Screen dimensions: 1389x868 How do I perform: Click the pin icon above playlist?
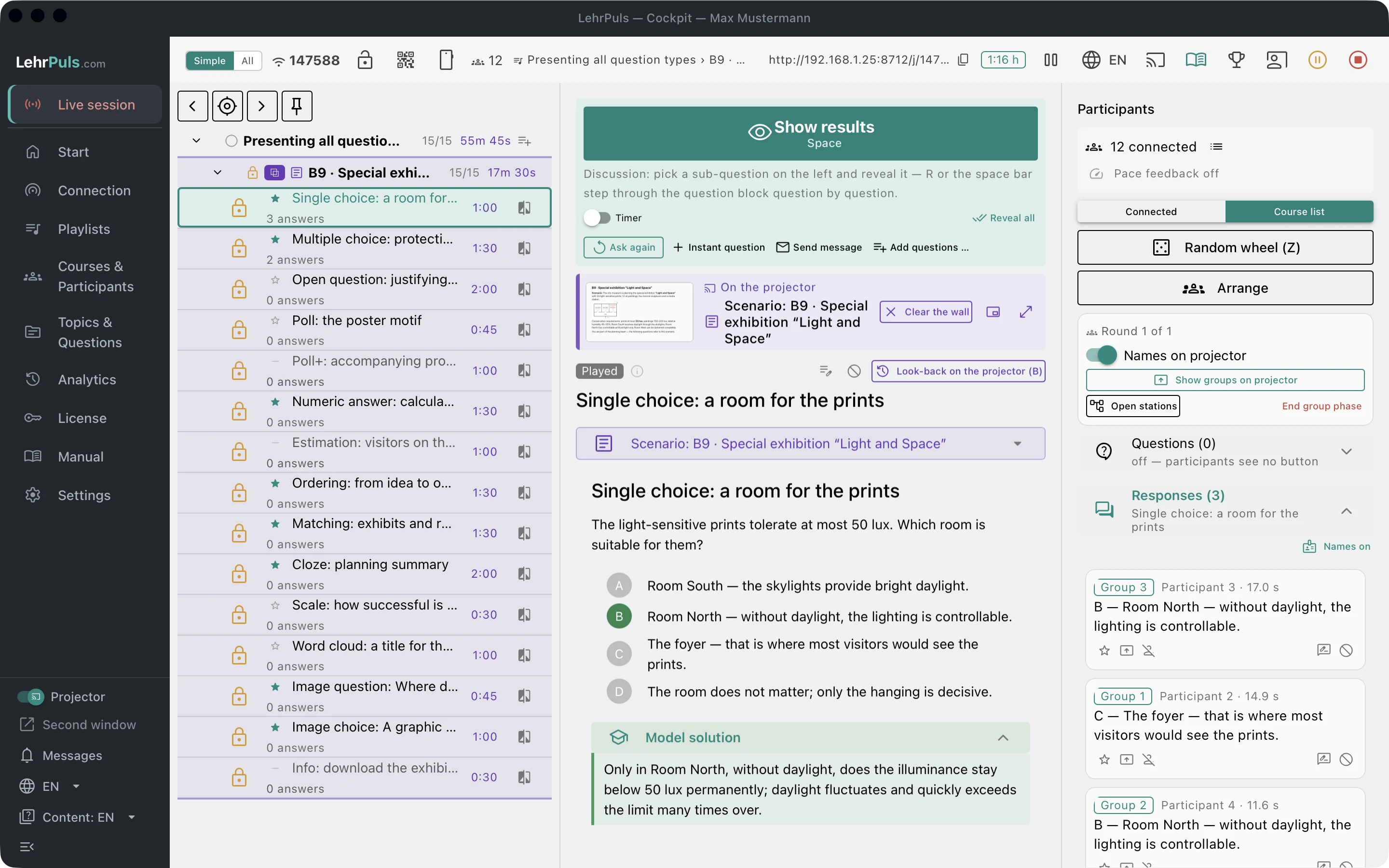(297, 106)
